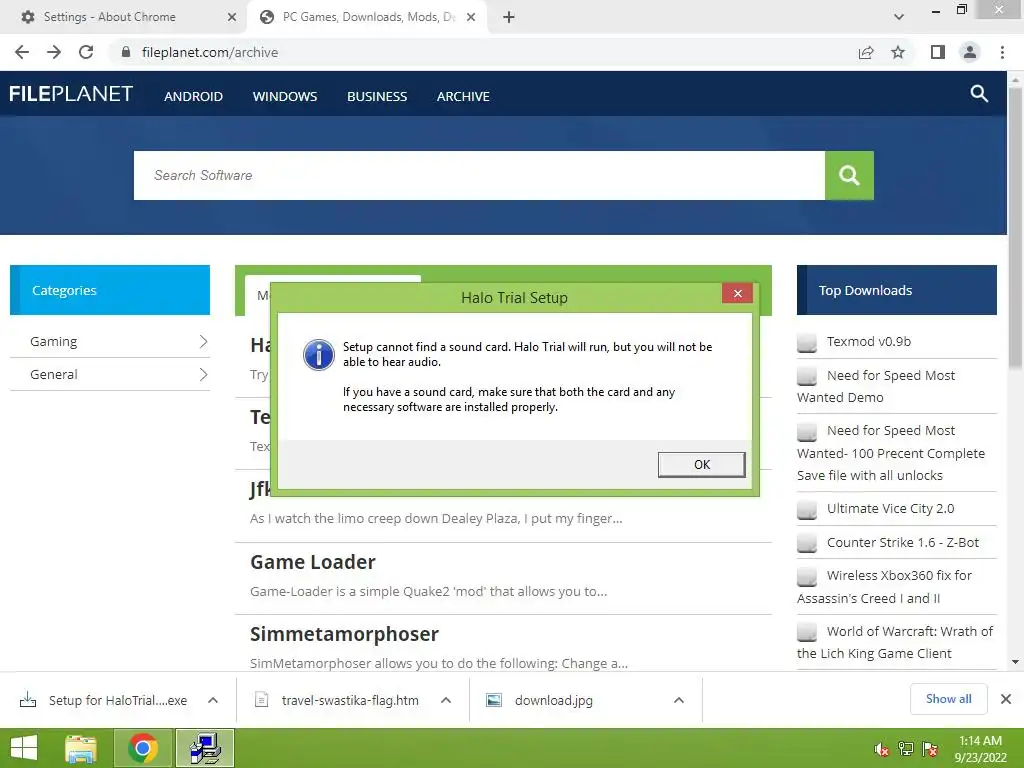Click the Chrome forward arrow
This screenshot has height=768, width=1024.
(x=54, y=52)
